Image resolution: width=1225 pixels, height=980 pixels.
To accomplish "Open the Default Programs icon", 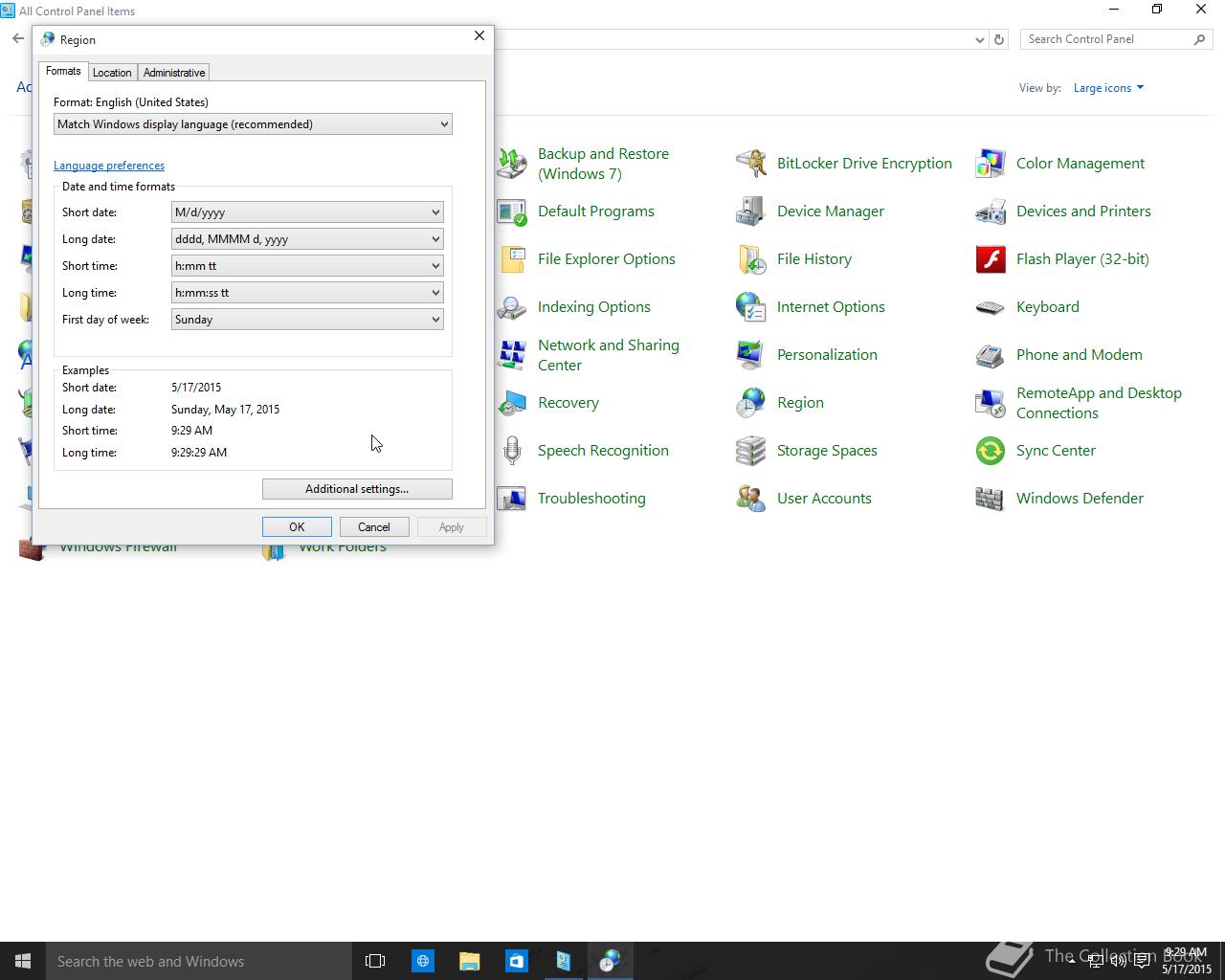I will tap(512, 212).
